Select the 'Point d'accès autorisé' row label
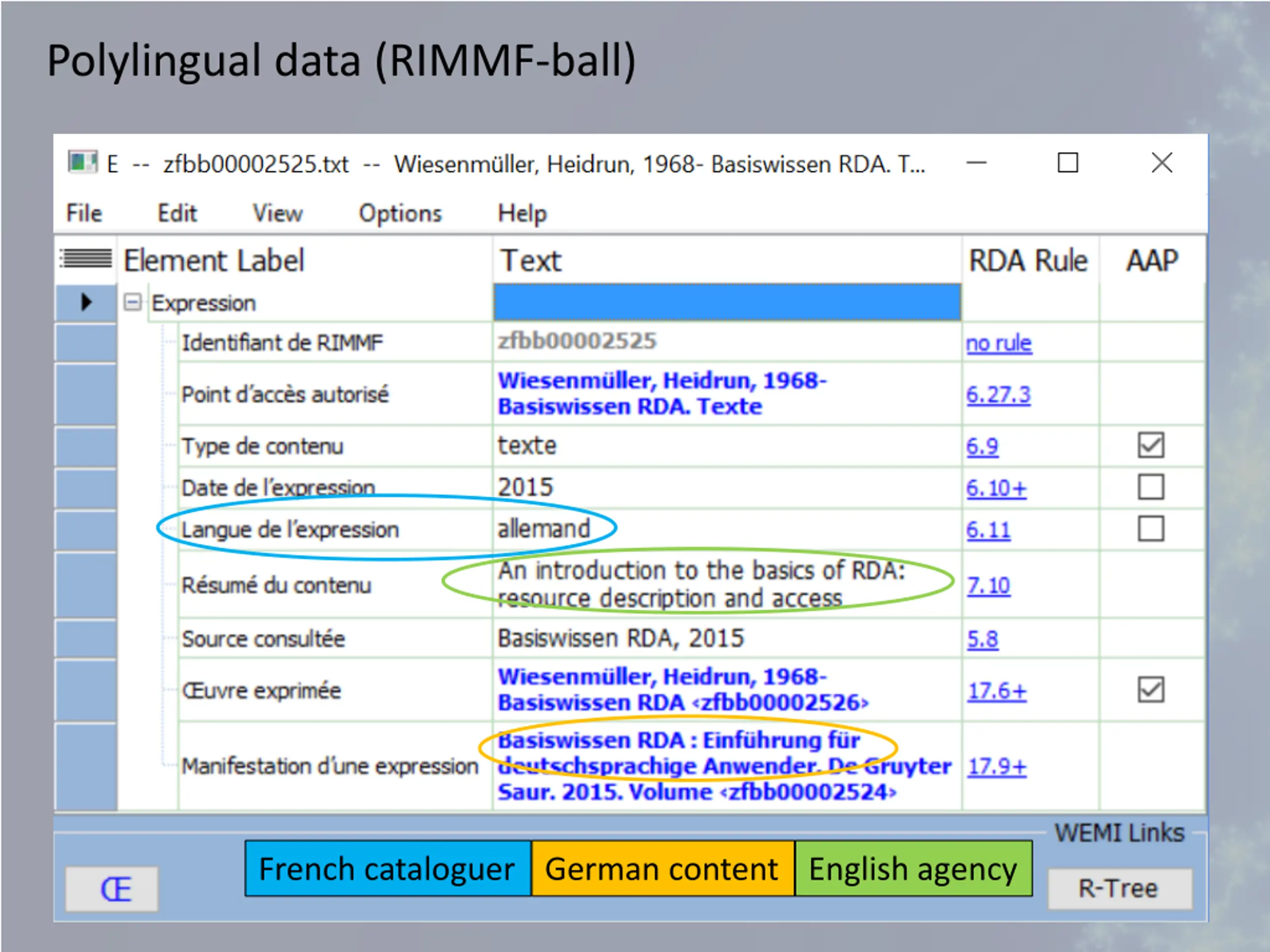Screen dimensions: 1270x952 pyautogui.click(x=285, y=394)
